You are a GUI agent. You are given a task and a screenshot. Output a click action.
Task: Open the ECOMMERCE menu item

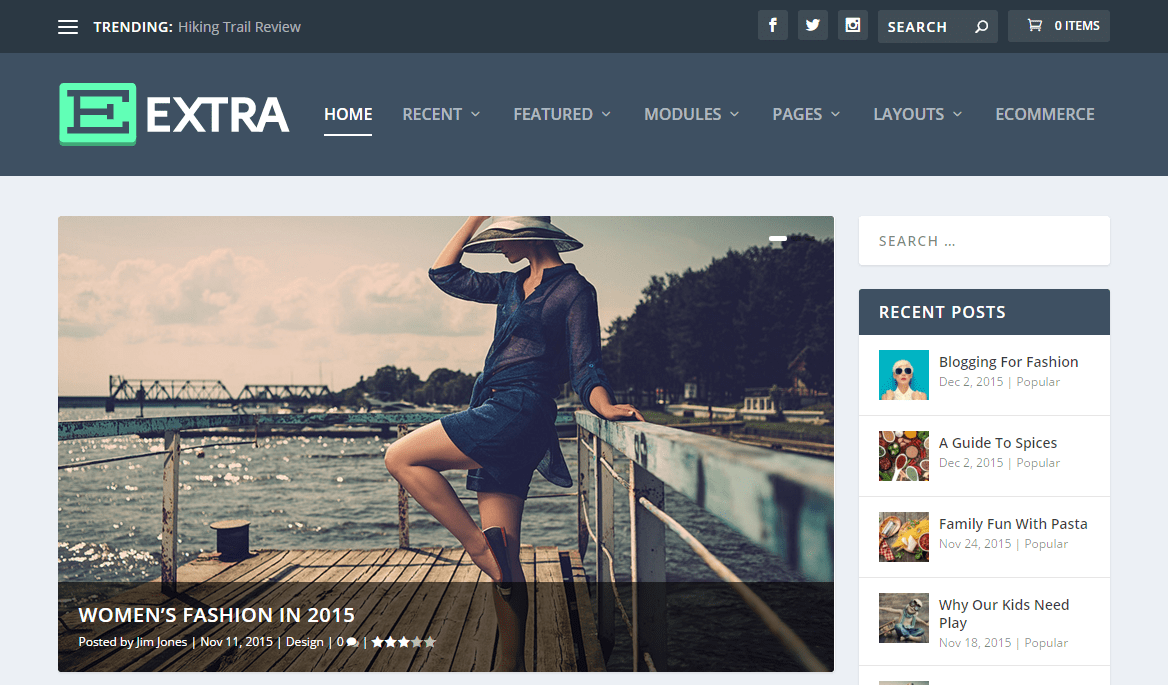pyautogui.click(x=1045, y=114)
